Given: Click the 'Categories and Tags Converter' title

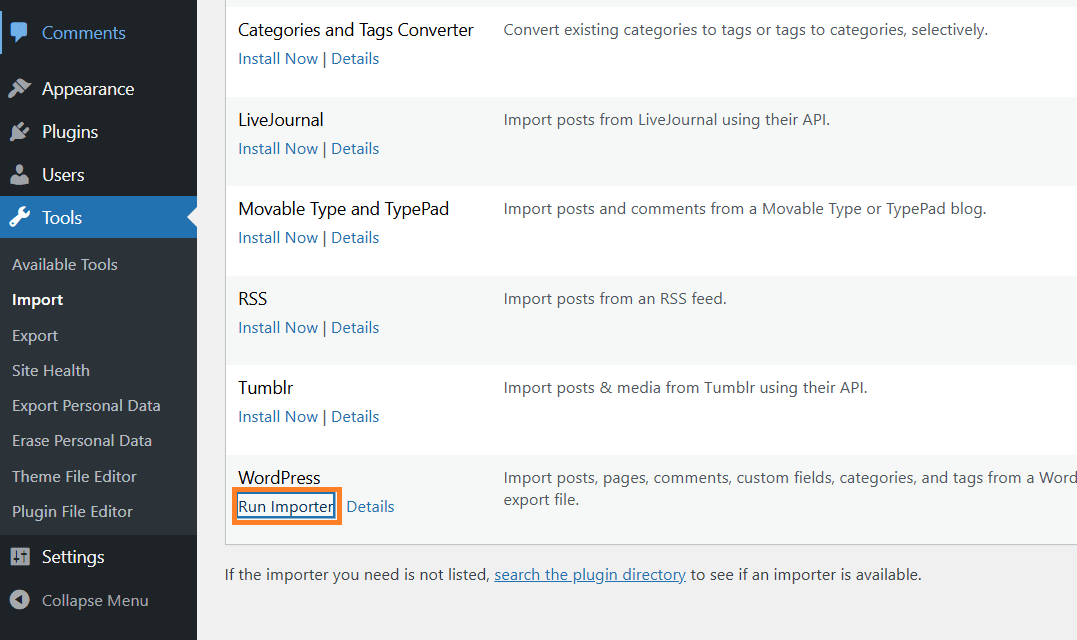Looking at the screenshot, I should click(x=356, y=30).
